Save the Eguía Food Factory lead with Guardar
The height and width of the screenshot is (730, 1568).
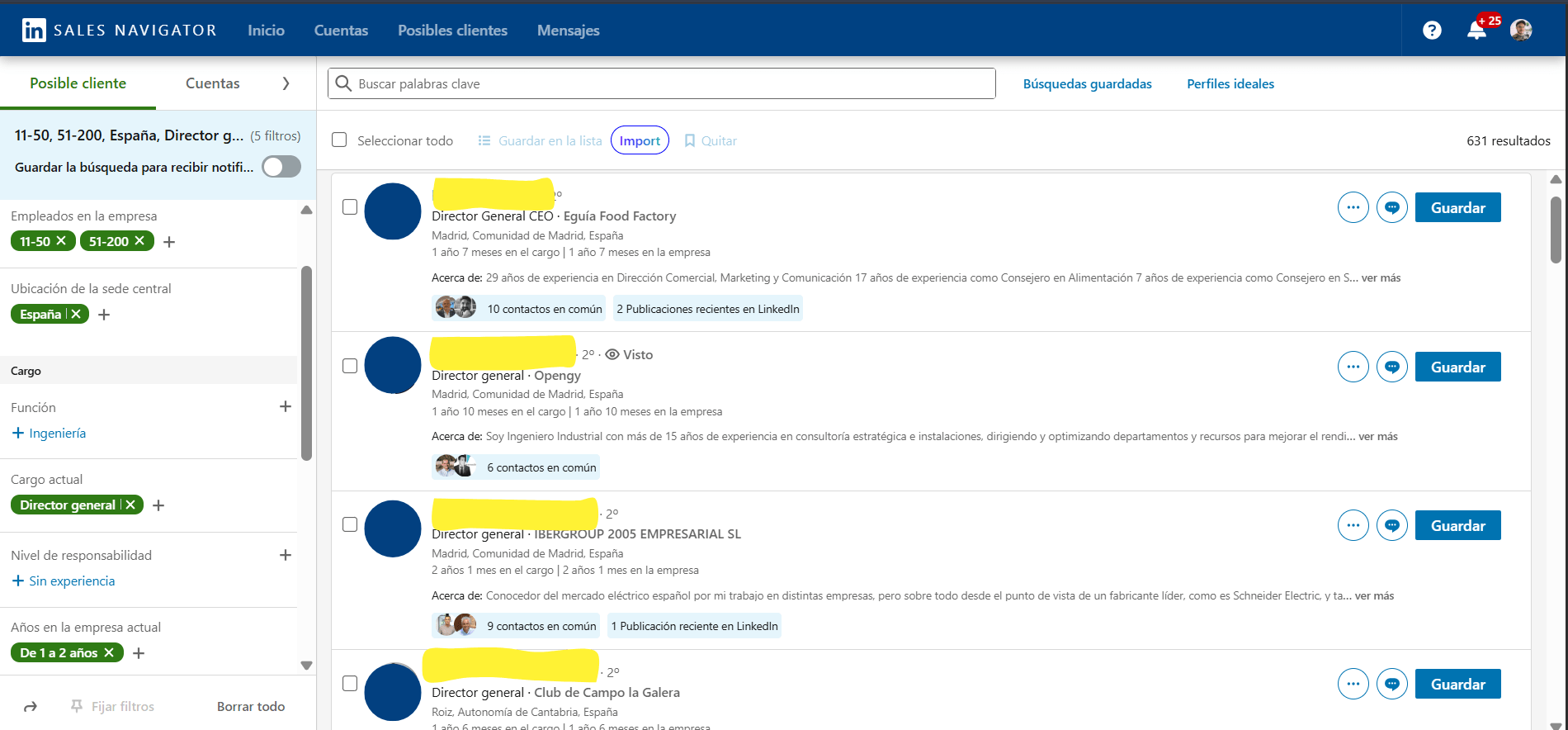click(1457, 207)
